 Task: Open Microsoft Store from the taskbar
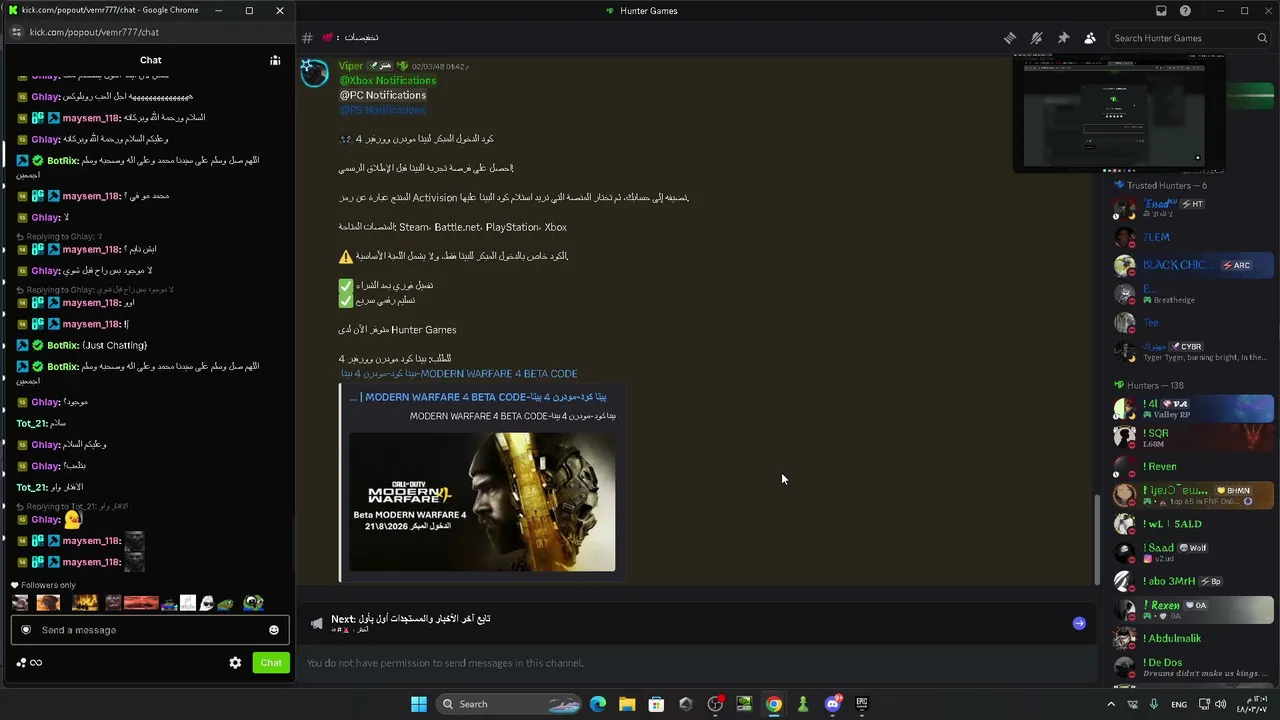[656, 704]
